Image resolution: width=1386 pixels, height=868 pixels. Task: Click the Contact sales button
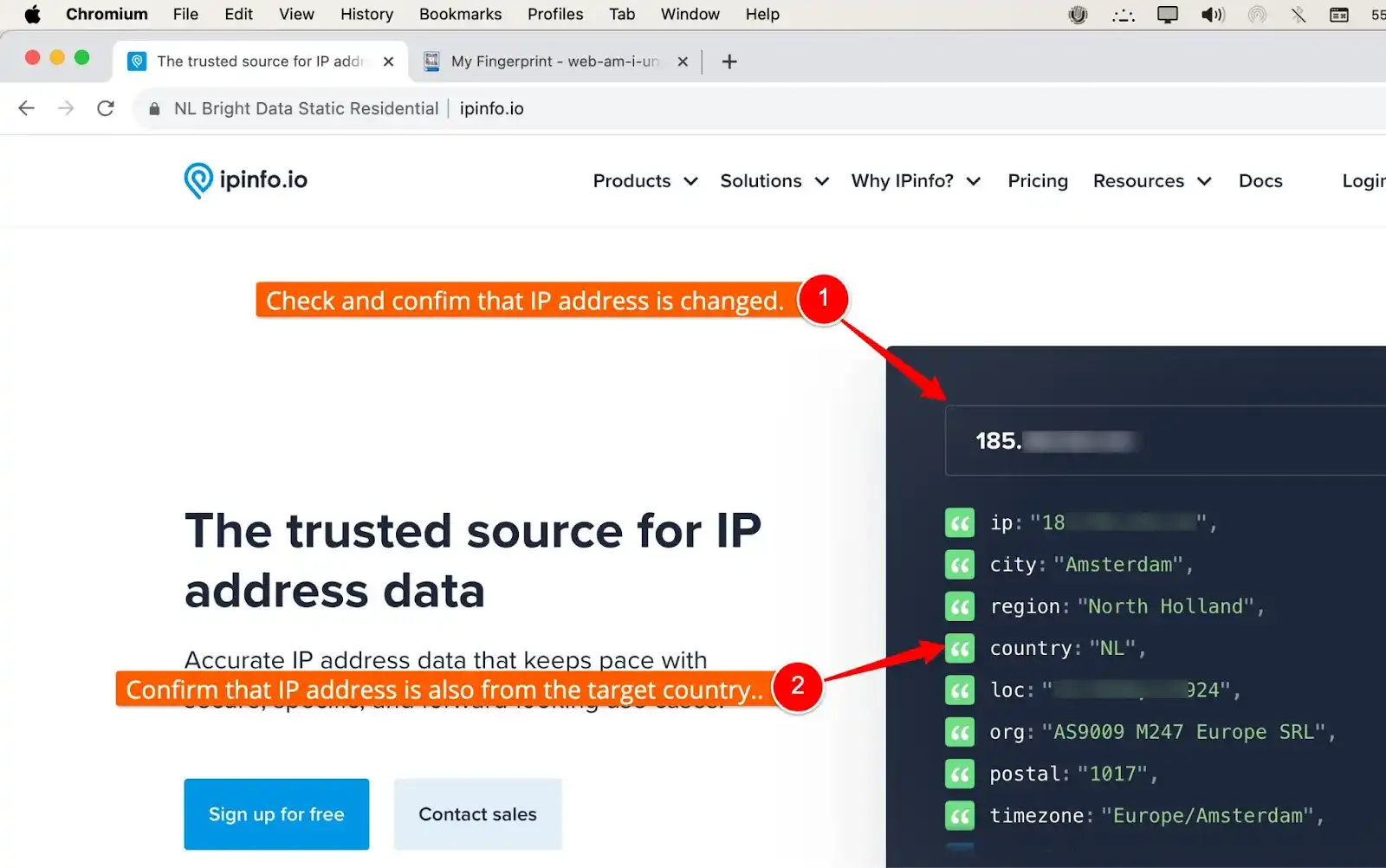pos(478,814)
